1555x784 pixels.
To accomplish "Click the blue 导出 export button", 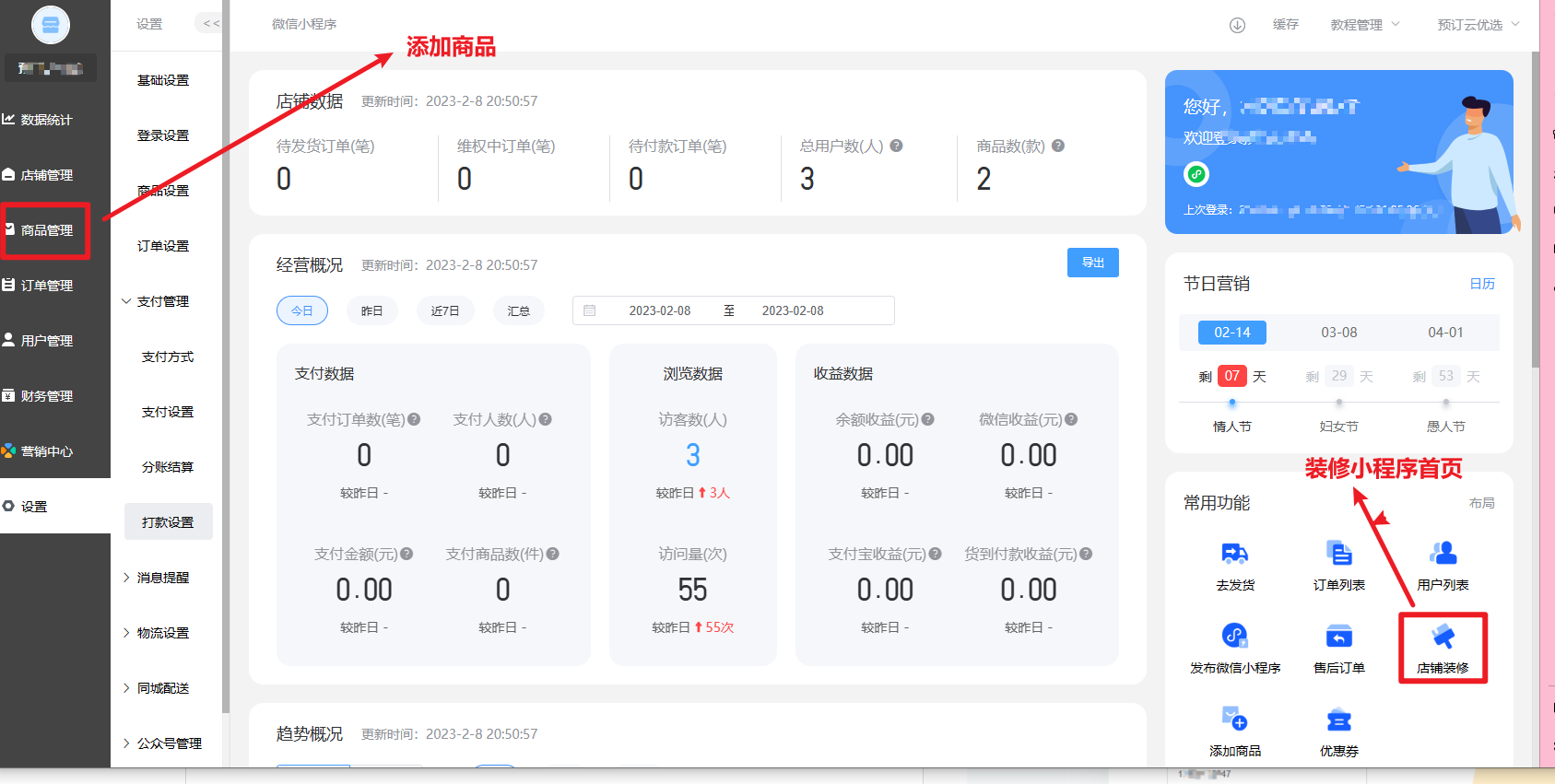I will pos(1093,263).
